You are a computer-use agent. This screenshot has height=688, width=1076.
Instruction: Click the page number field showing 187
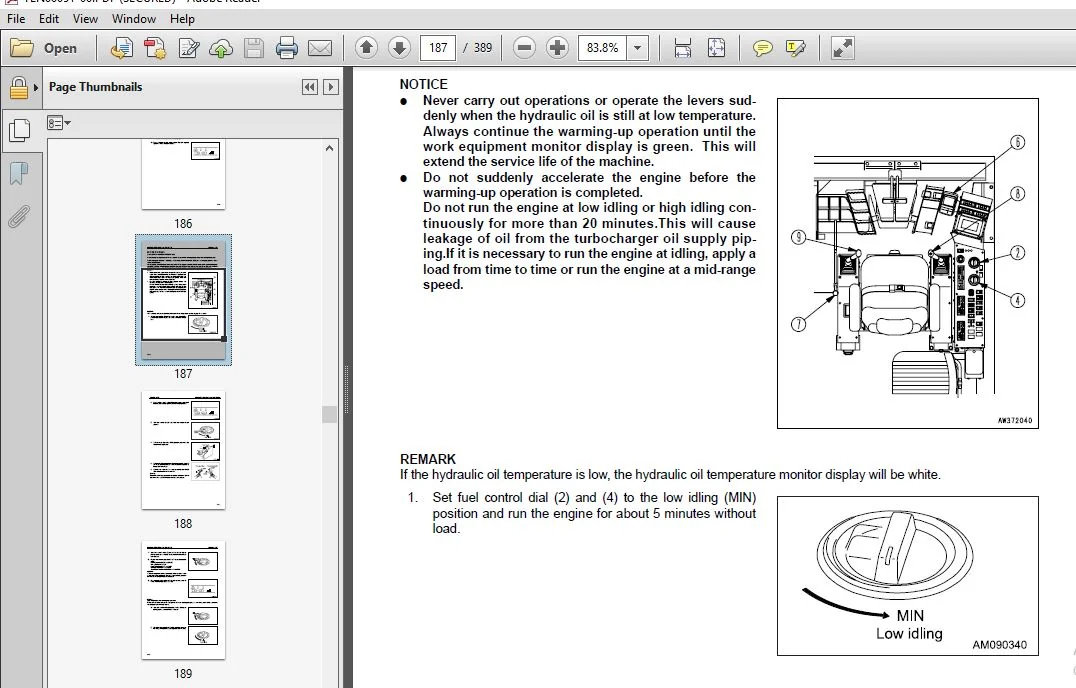click(438, 47)
